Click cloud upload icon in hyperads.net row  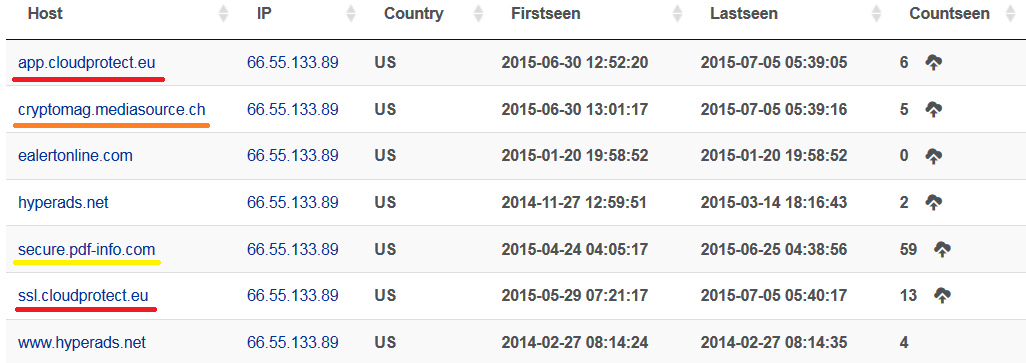(x=934, y=203)
